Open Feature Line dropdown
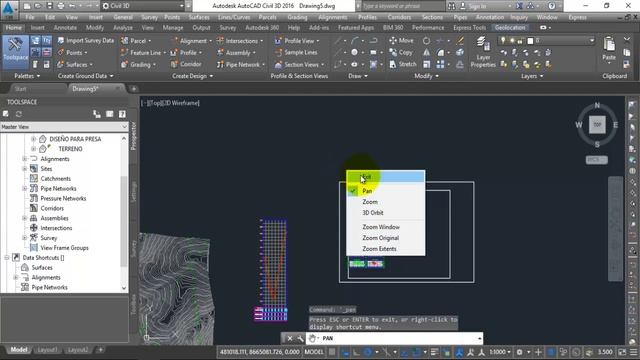The height and width of the screenshot is (360, 640). (x=143, y=53)
